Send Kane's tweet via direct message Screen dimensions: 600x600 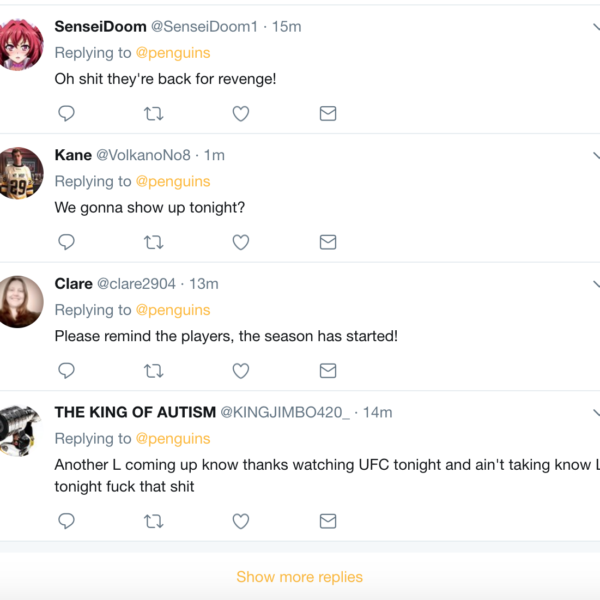pos(328,242)
